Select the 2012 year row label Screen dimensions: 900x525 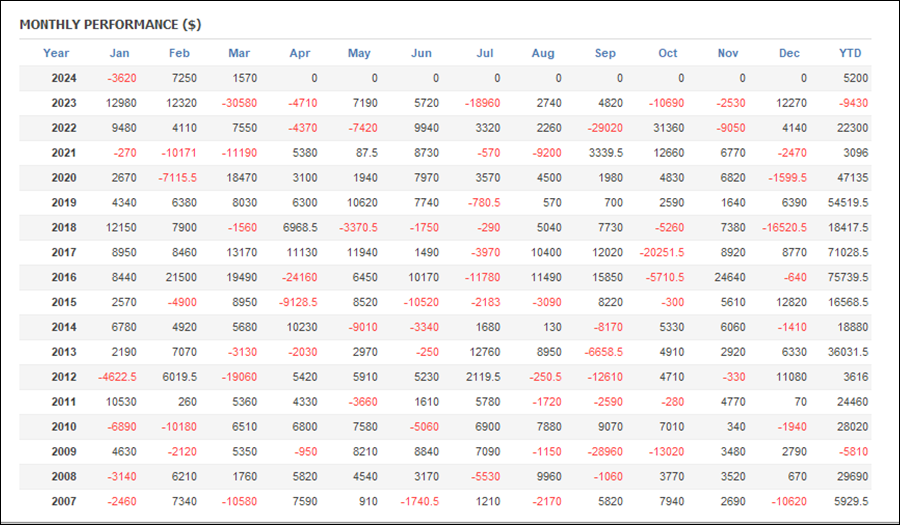click(x=64, y=377)
